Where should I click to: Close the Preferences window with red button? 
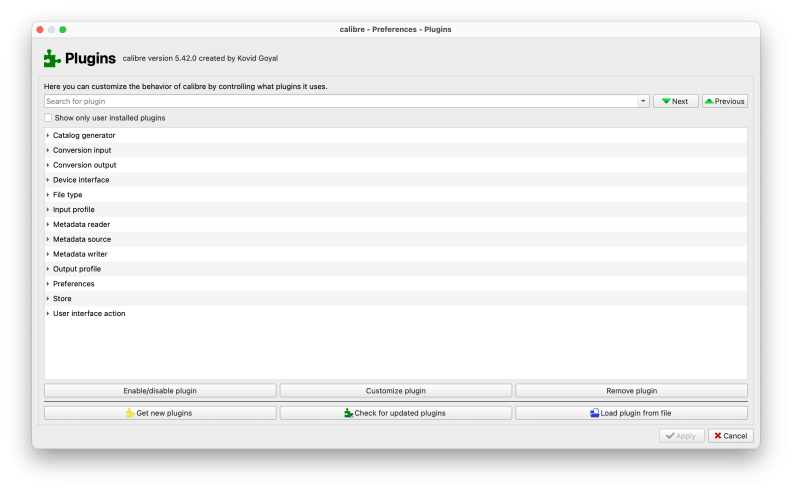40,29
